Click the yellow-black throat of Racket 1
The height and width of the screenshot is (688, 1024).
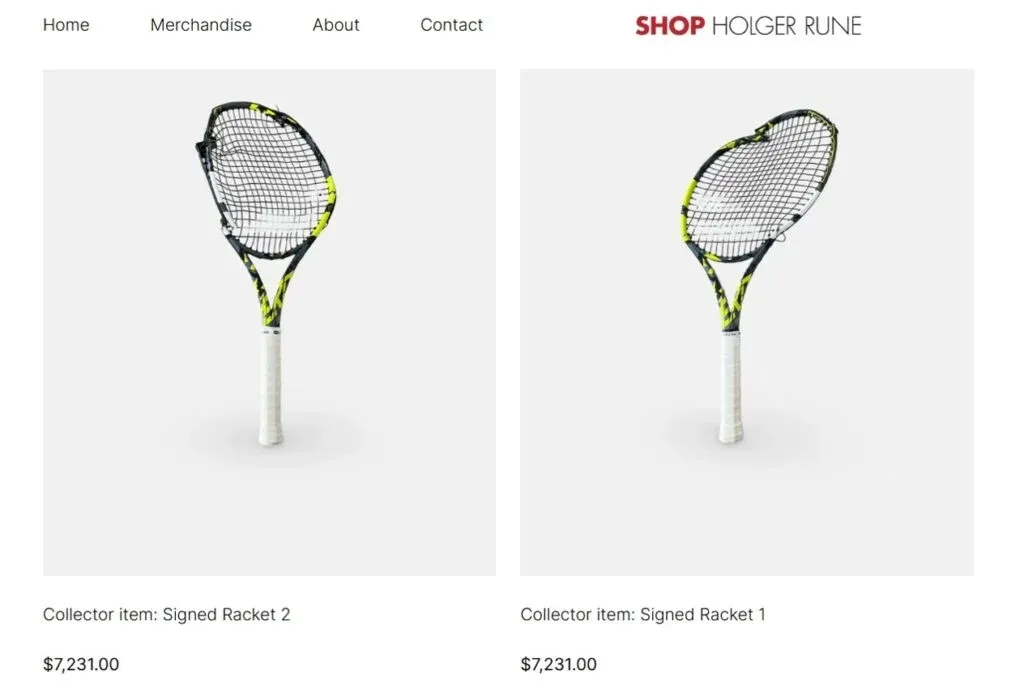[730, 295]
